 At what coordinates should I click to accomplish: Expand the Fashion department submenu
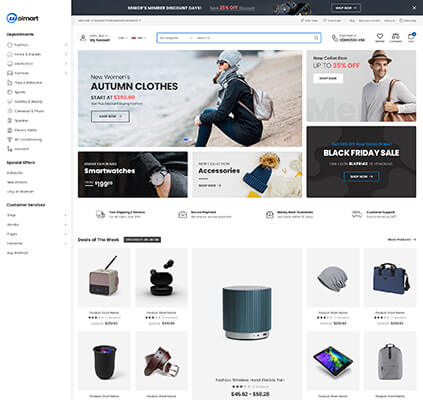point(66,45)
